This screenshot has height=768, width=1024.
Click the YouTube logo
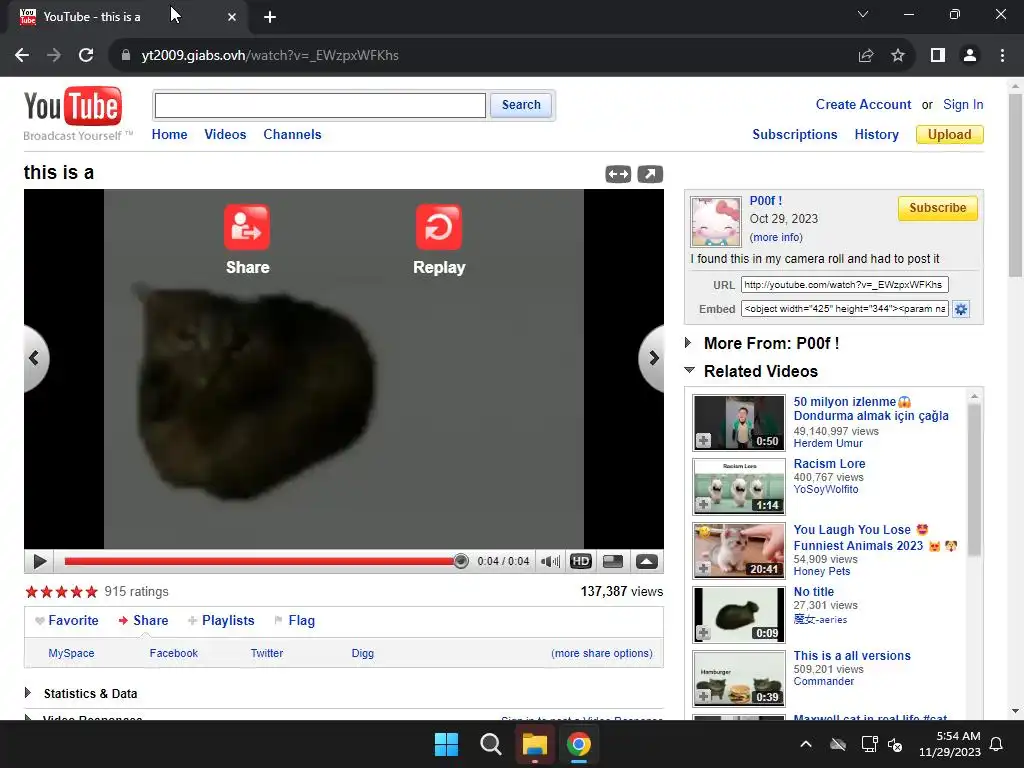(72, 106)
